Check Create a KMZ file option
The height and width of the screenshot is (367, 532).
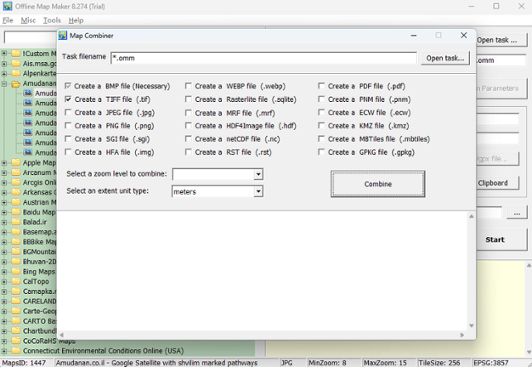tap(321, 125)
